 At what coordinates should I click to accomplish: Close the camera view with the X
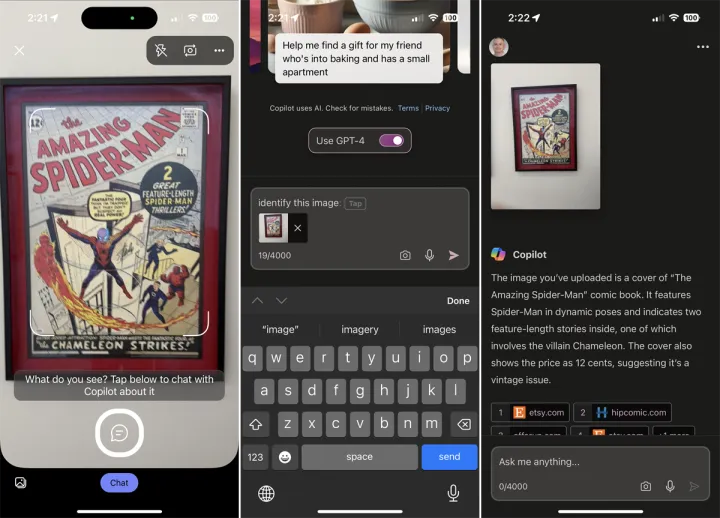pyautogui.click(x=19, y=50)
